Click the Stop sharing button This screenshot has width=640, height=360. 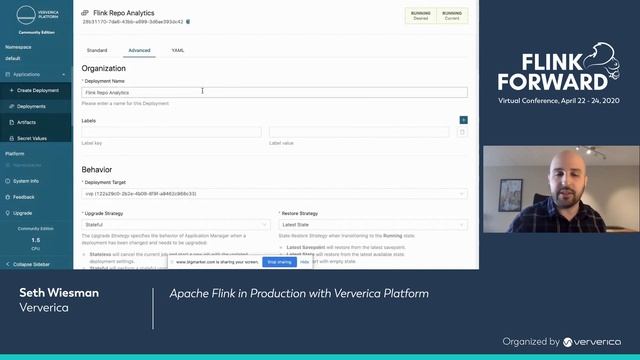[x=279, y=262]
